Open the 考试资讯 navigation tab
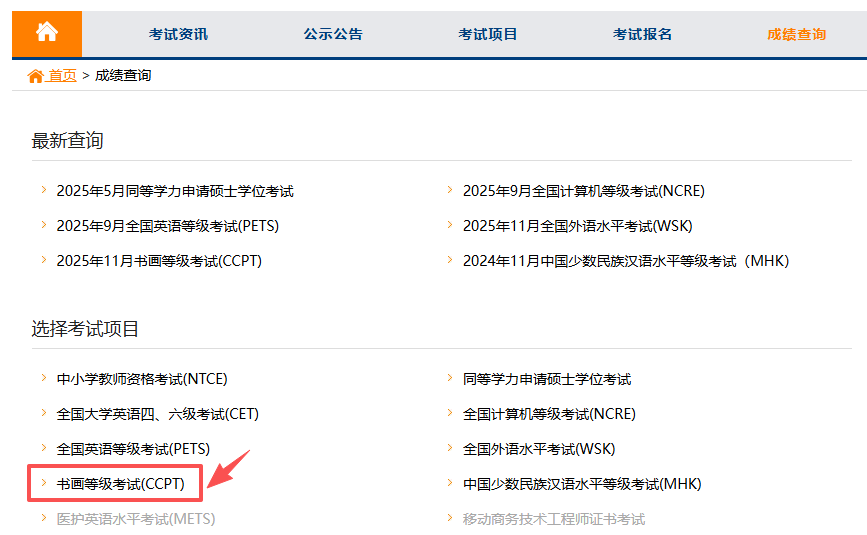This screenshot has height=535, width=867. [x=178, y=34]
